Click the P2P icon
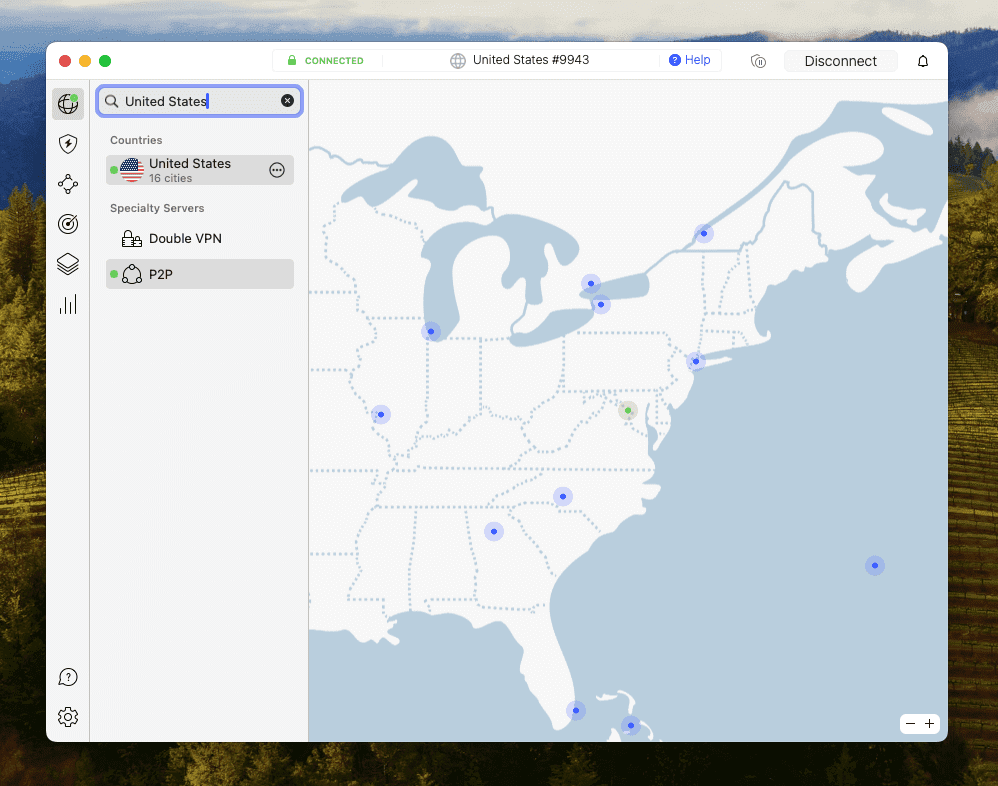 pos(132,274)
